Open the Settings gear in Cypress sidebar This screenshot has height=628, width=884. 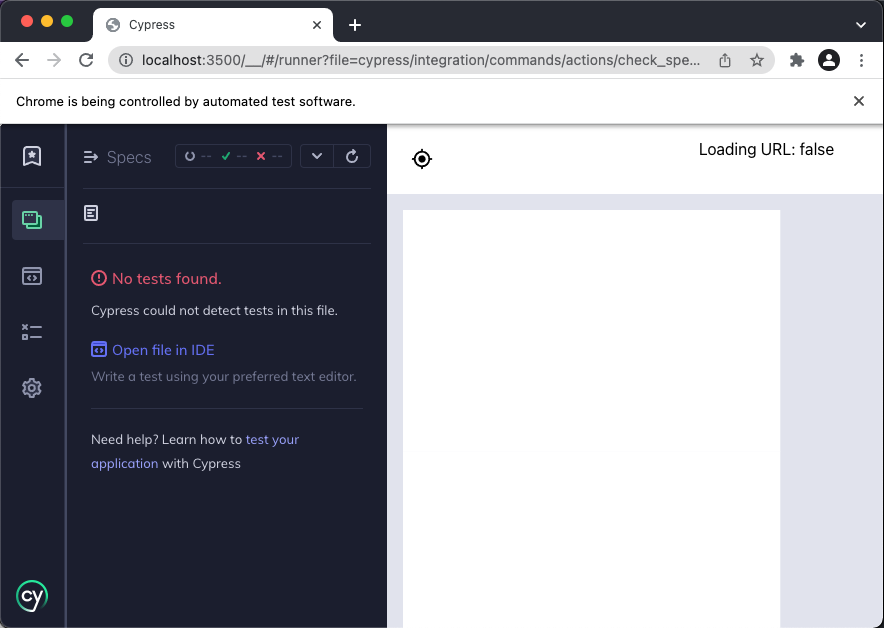(x=32, y=388)
